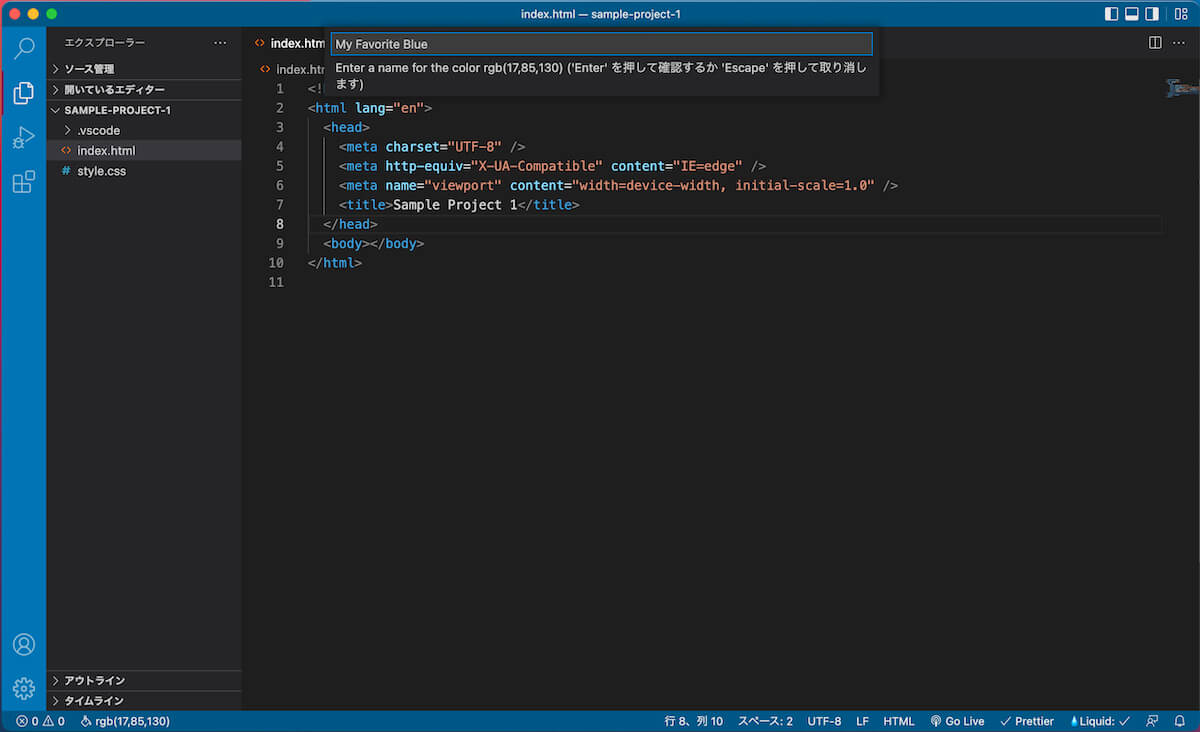This screenshot has height=732, width=1200.
Task: Toggle the Liquid formatter status item
Action: (x=1098, y=720)
